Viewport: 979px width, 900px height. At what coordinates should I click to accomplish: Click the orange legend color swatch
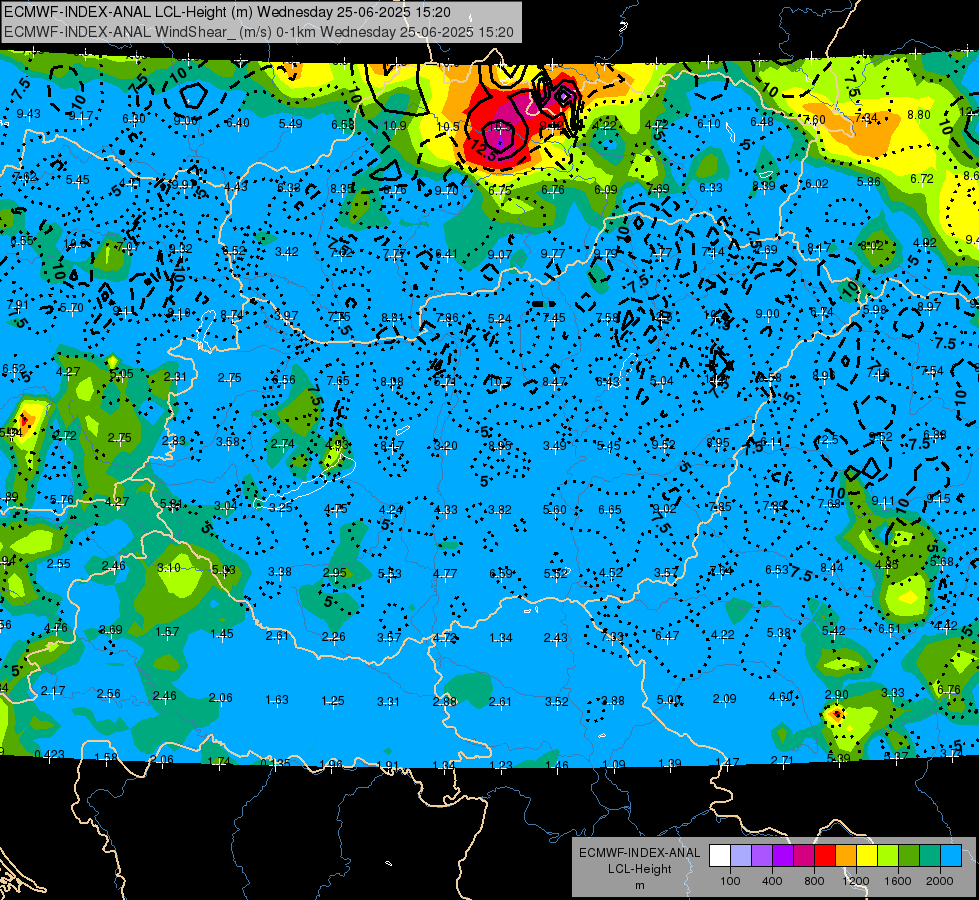tap(846, 856)
